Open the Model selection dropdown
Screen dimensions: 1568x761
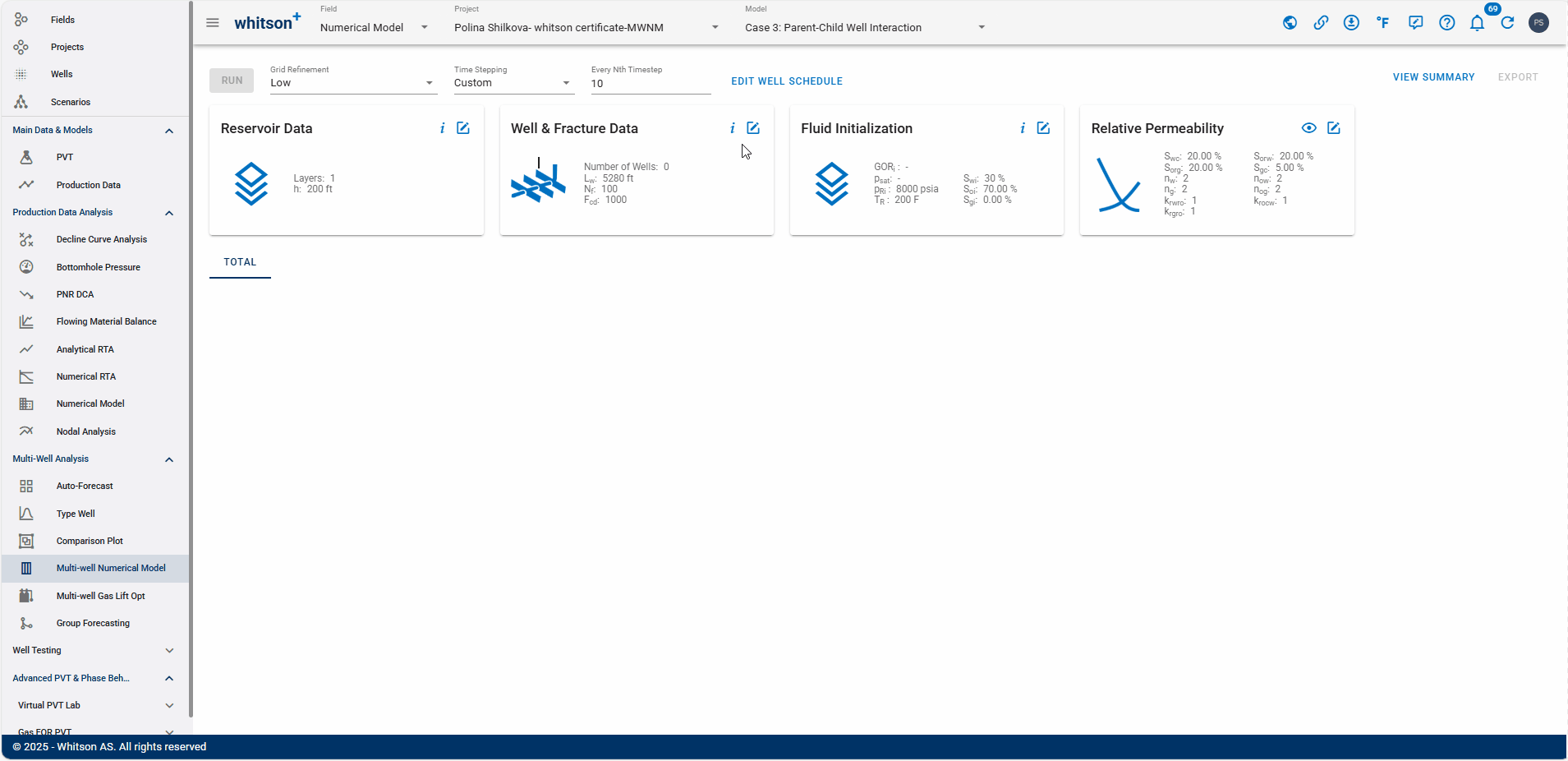click(865, 27)
